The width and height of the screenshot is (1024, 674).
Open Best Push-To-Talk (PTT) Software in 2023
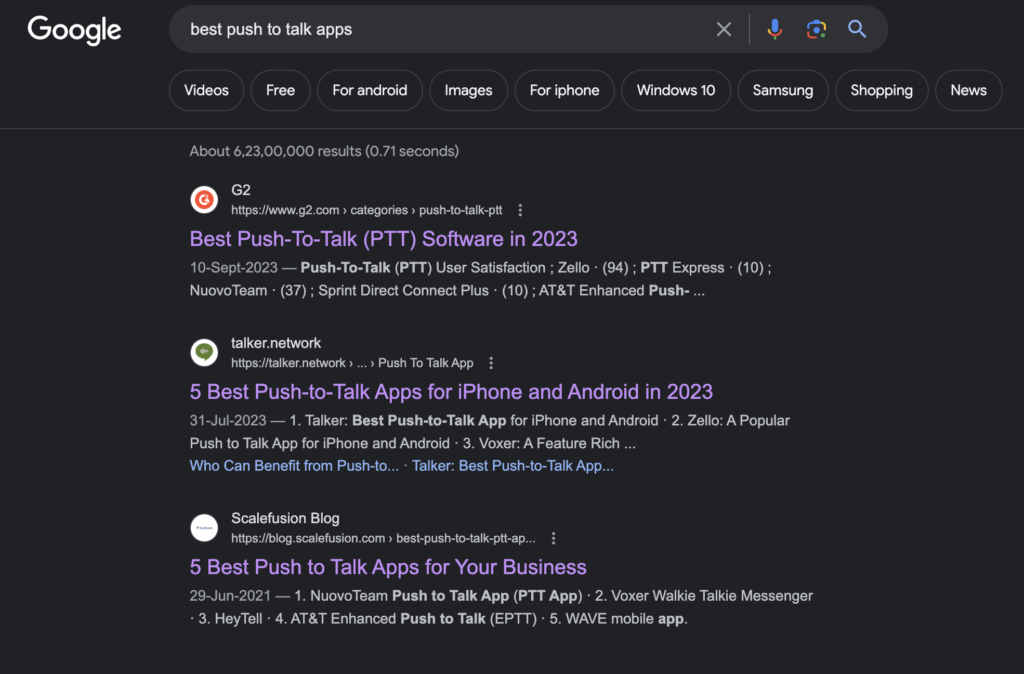pos(383,239)
